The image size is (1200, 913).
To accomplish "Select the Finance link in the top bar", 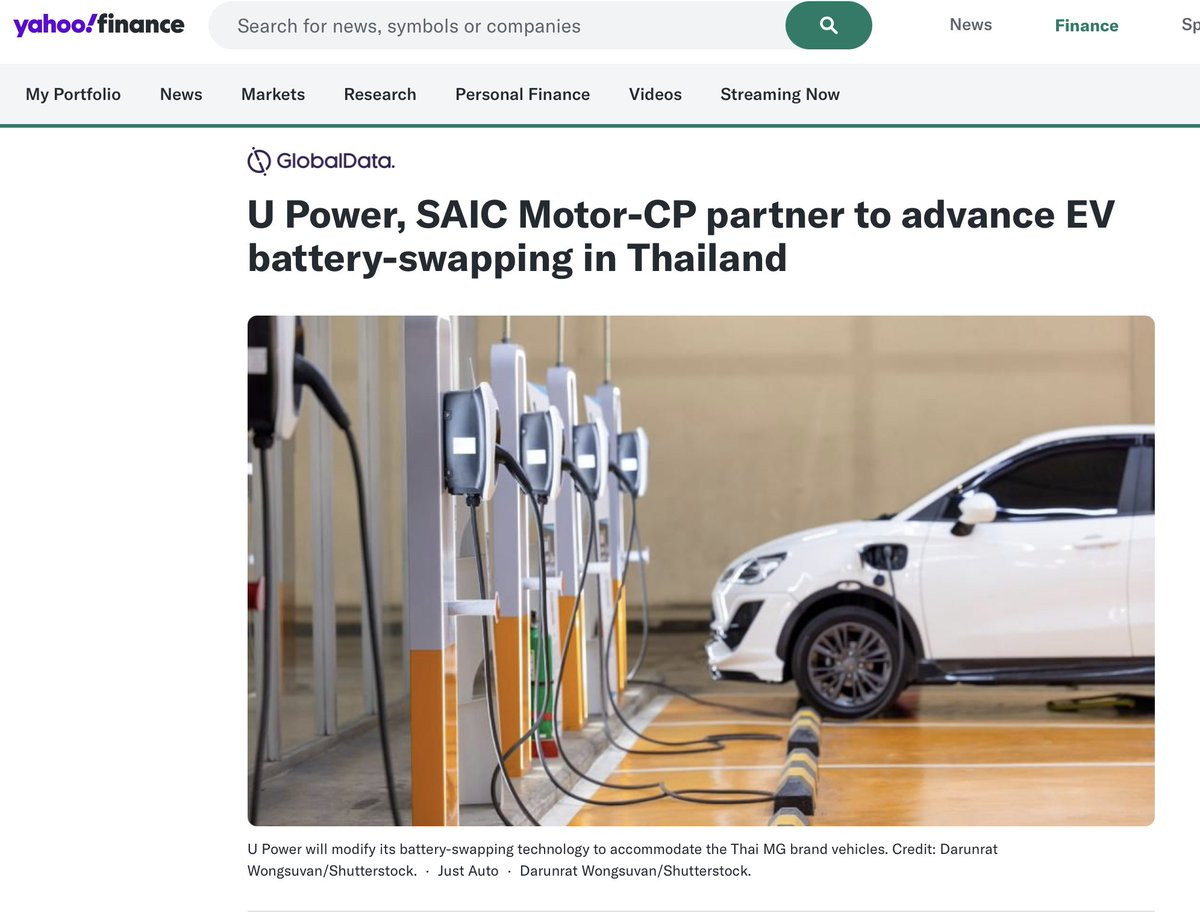I will [1086, 26].
